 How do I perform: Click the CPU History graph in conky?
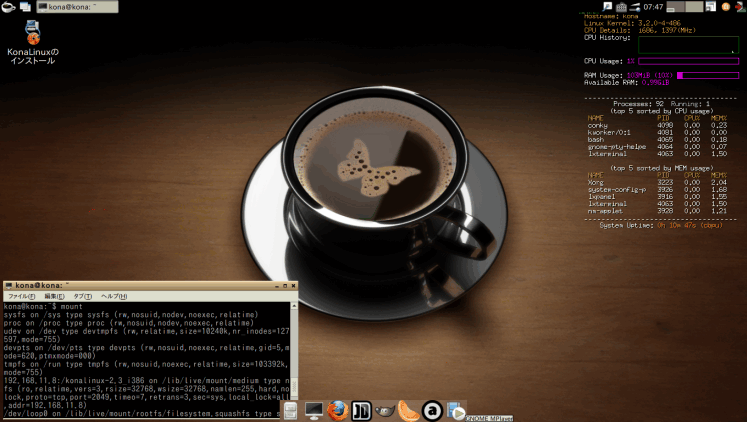[688, 45]
